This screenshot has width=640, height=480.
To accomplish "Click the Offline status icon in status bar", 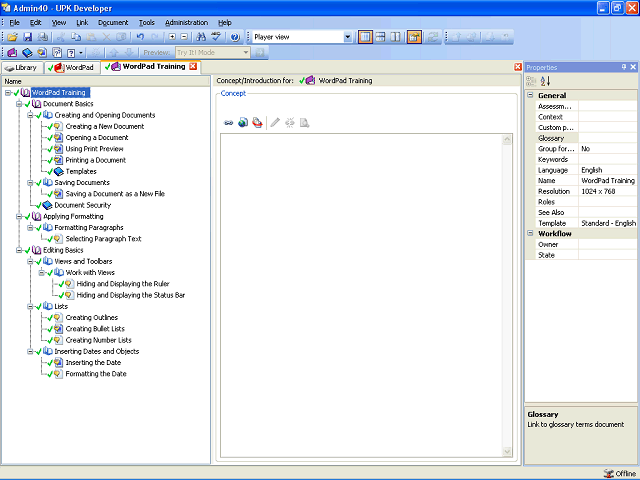I will (x=609, y=473).
